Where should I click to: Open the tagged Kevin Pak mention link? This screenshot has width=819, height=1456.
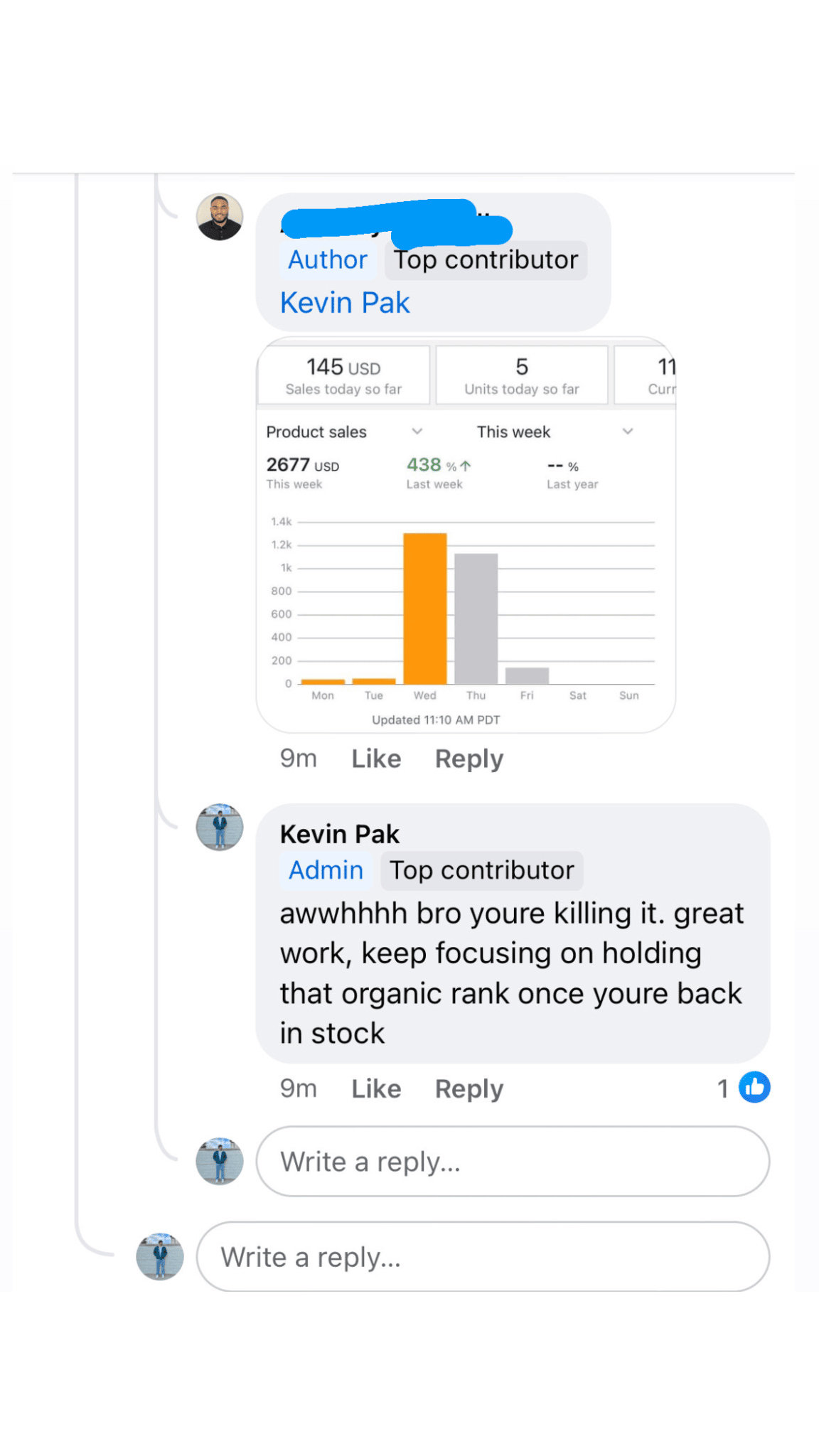pyautogui.click(x=345, y=303)
